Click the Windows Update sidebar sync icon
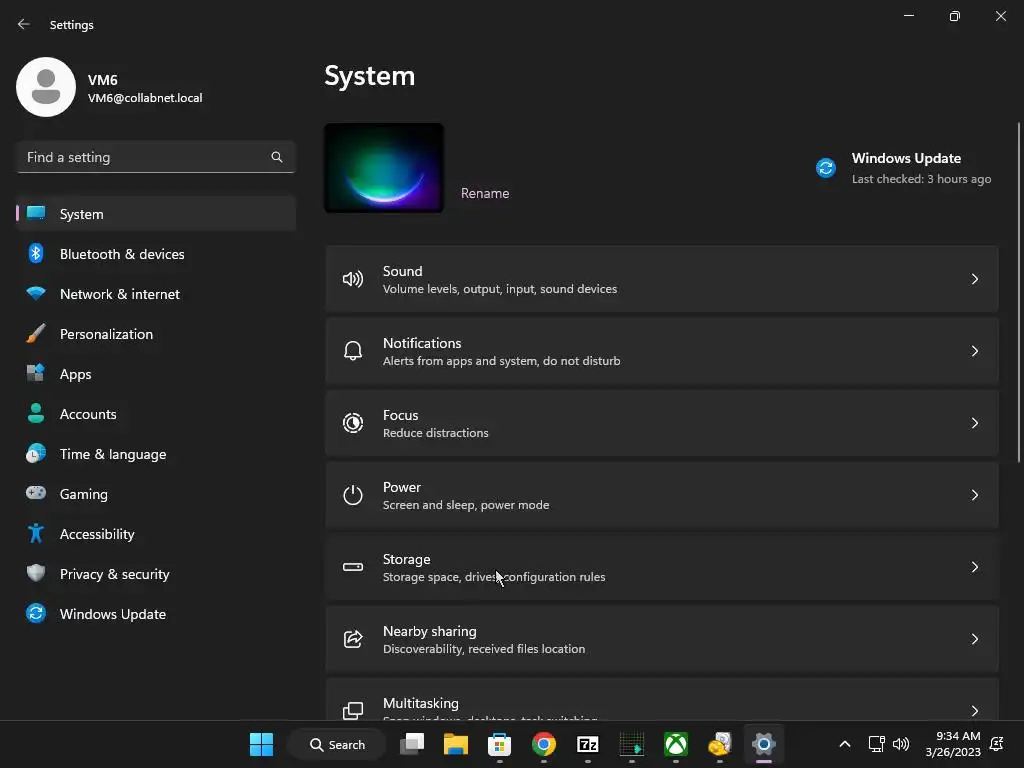1024x768 pixels. click(36, 613)
